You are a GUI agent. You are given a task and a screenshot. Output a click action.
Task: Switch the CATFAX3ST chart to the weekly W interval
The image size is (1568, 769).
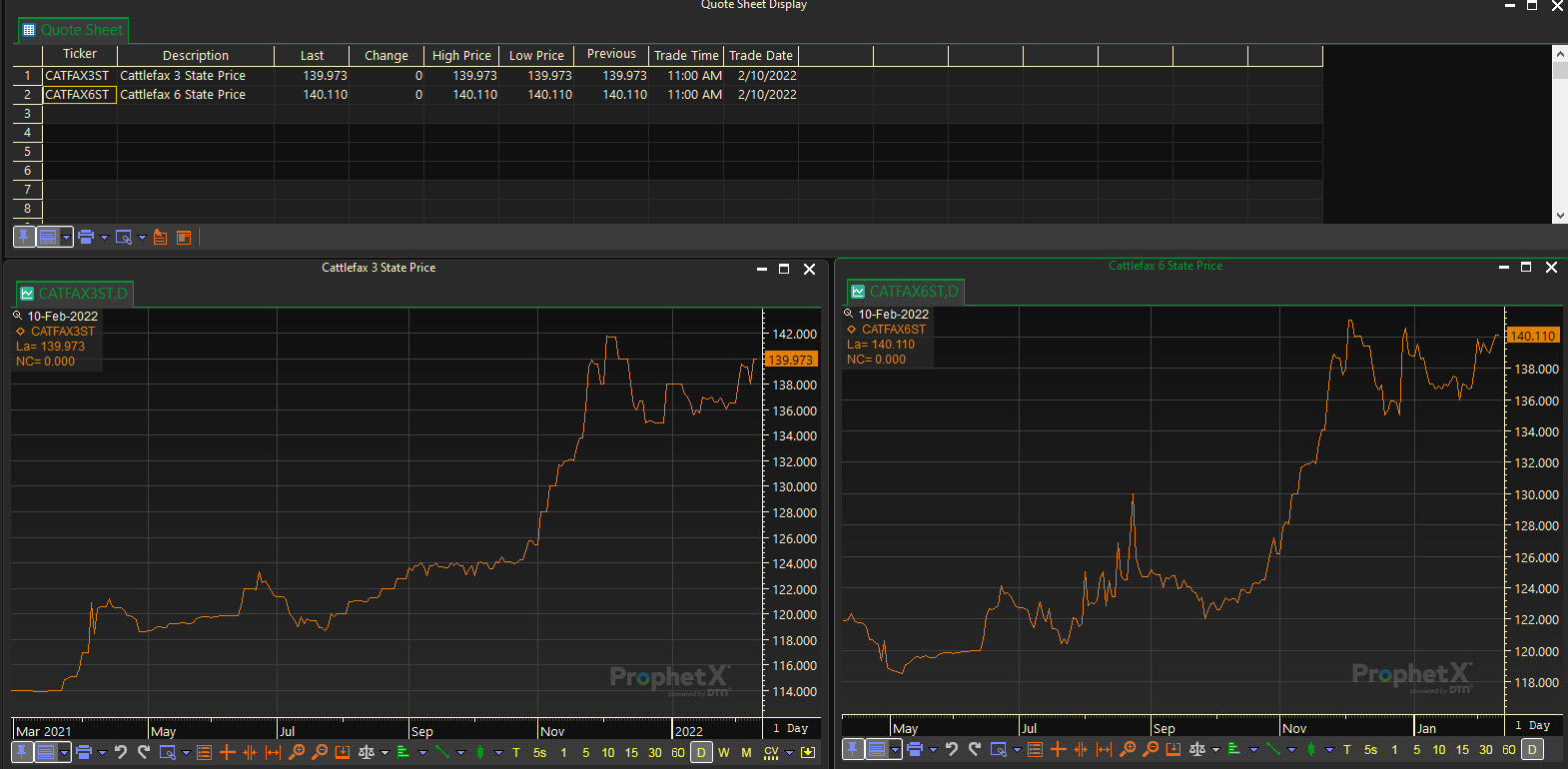(x=724, y=752)
